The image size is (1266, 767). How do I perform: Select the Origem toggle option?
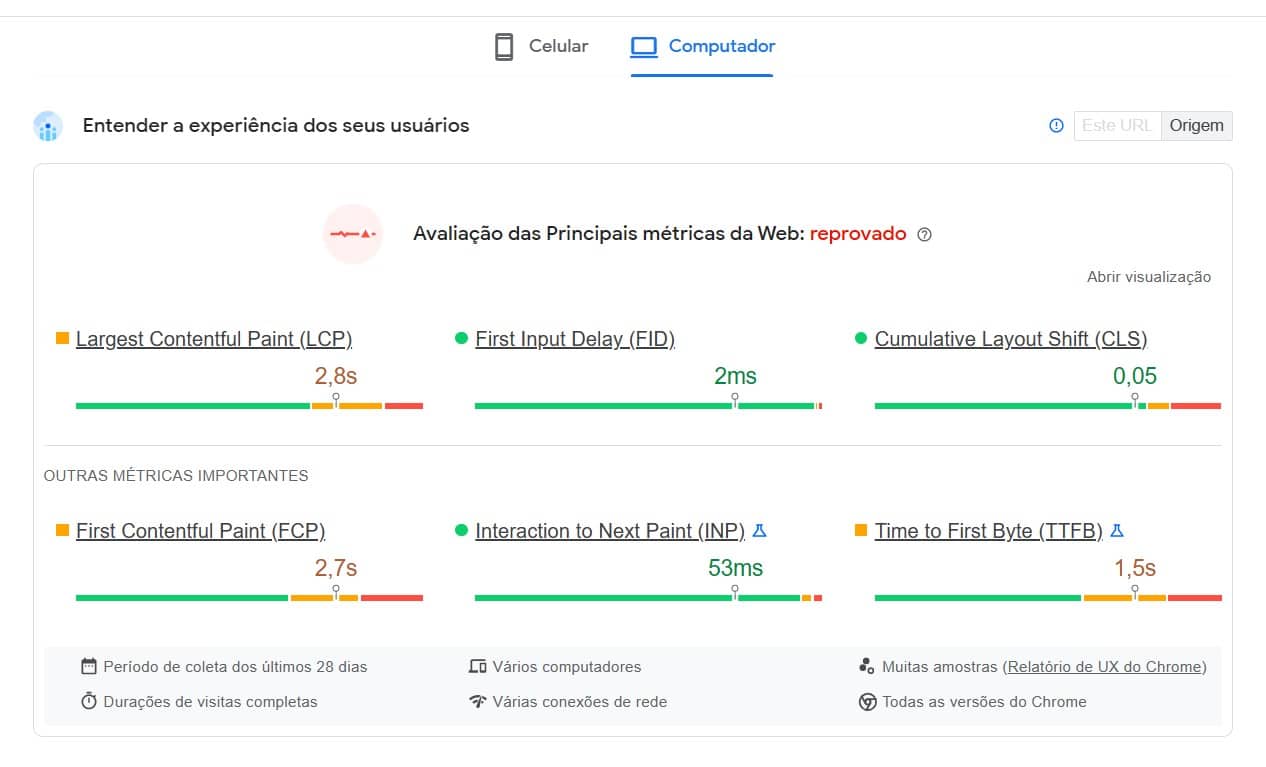pos(1197,125)
